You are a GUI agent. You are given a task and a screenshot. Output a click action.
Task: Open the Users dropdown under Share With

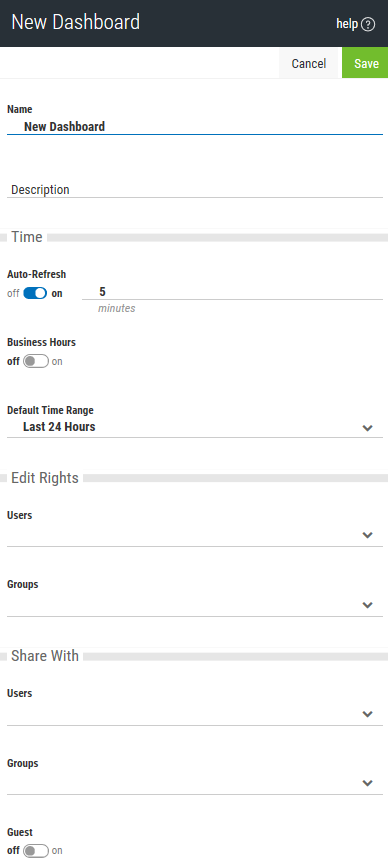pos(195,714)
